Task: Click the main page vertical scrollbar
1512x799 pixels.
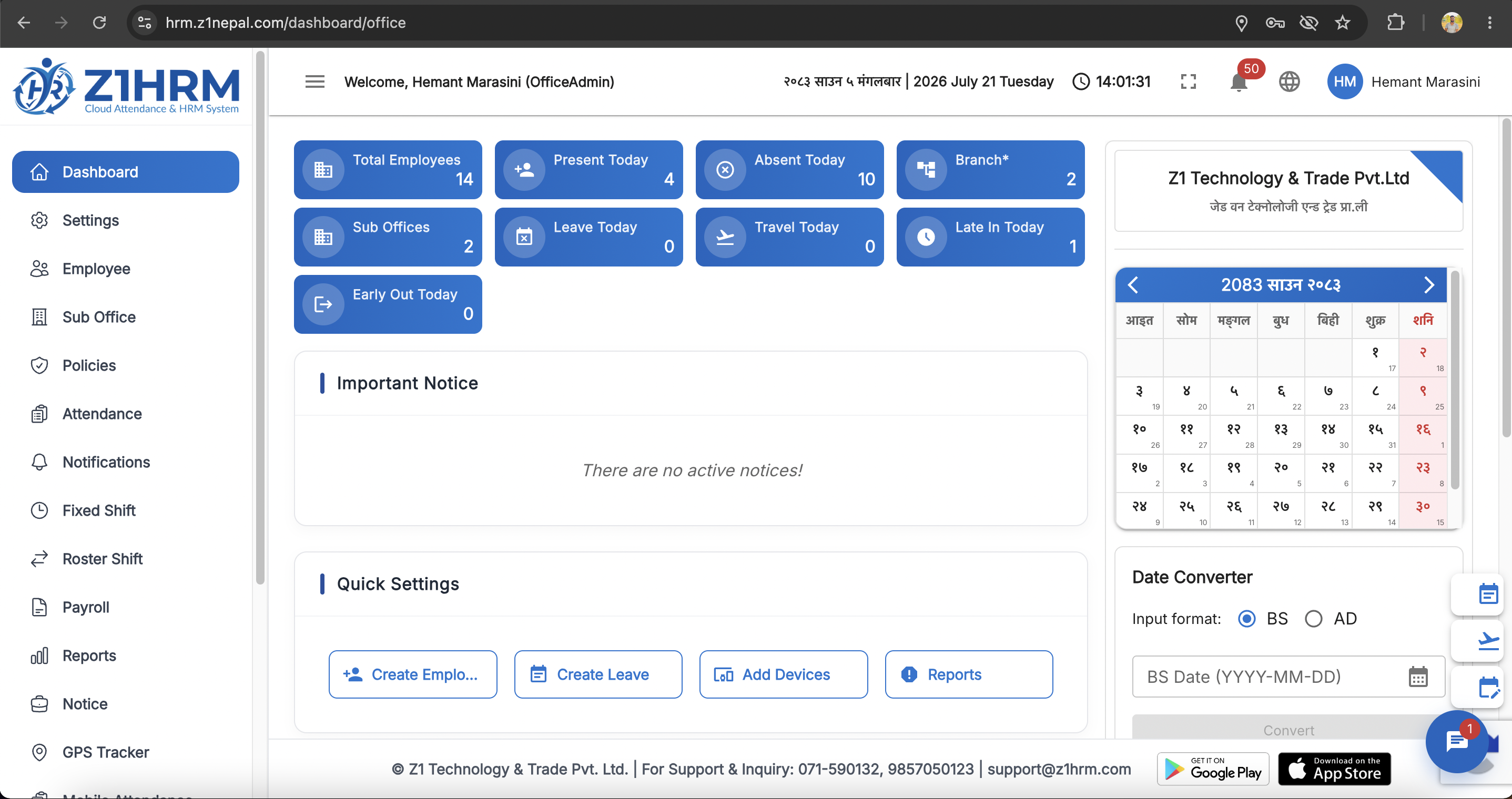Action: [x=1507, y=278]
